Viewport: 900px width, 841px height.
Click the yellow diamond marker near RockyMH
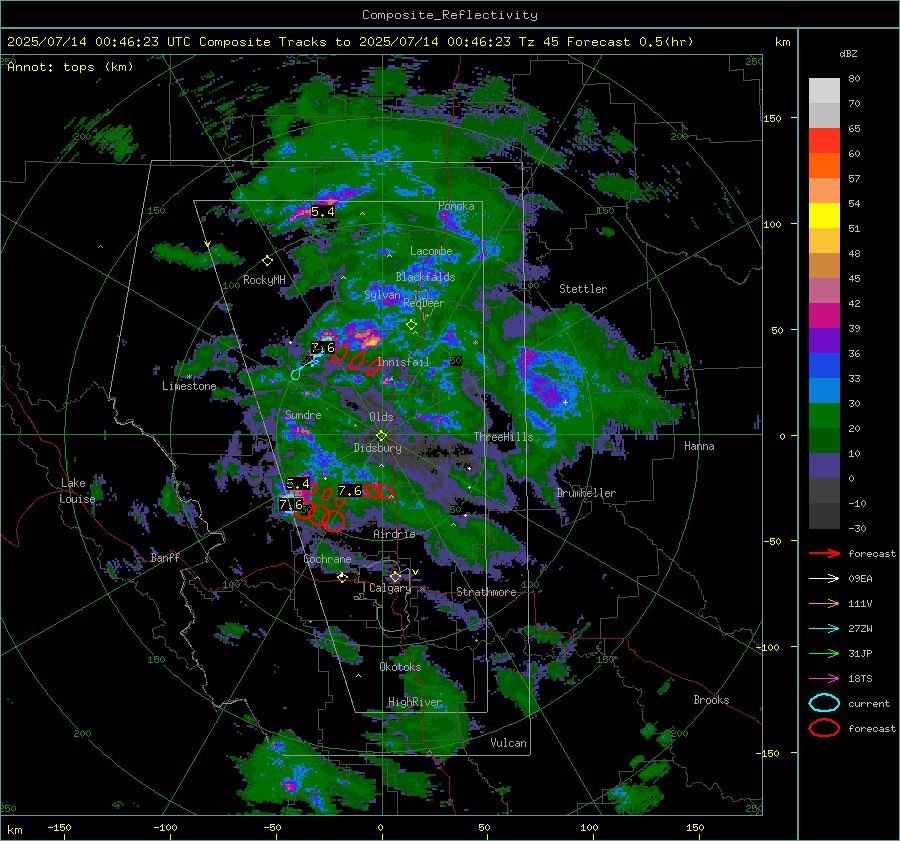(x=267, y=261)
